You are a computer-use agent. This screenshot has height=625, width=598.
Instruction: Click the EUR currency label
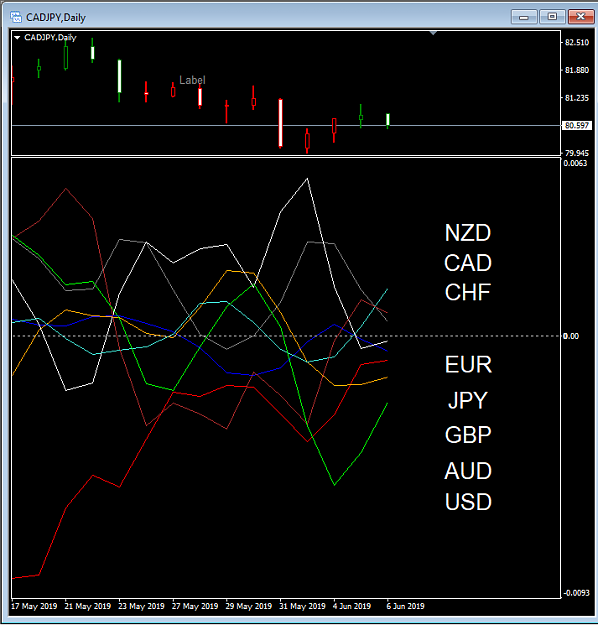[468, 364]
